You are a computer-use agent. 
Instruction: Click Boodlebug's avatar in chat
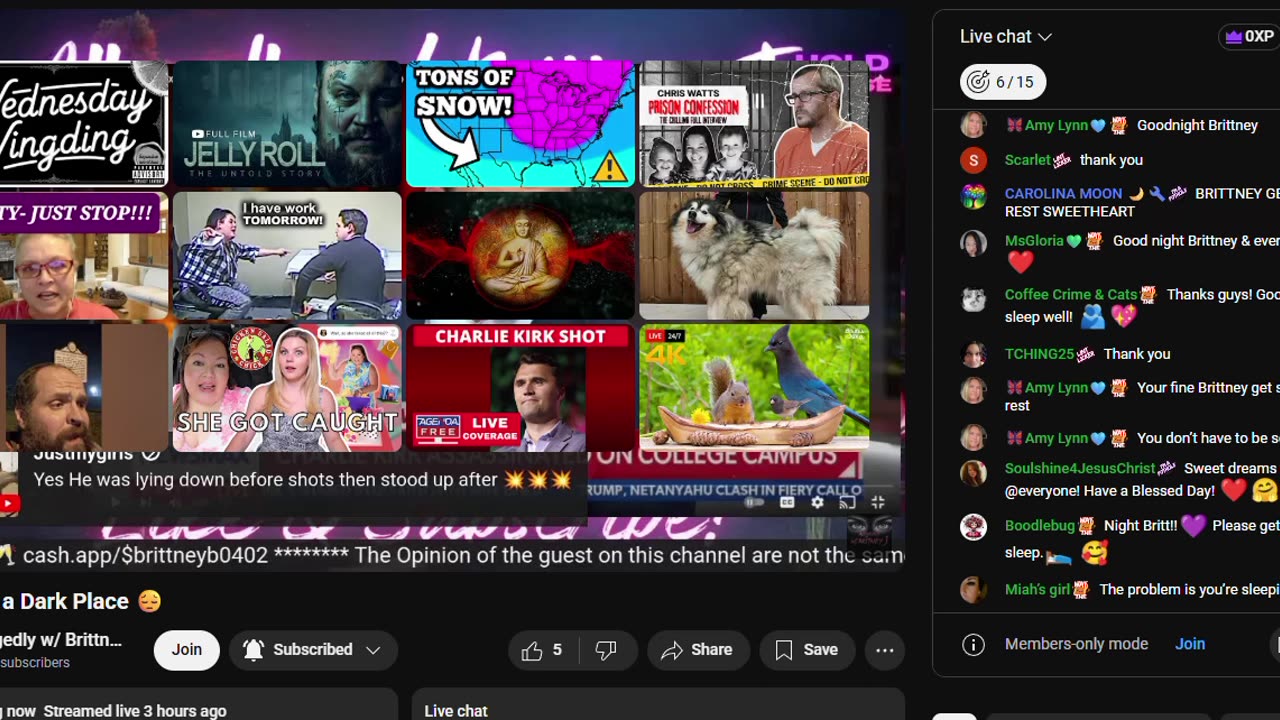(973, 527)
